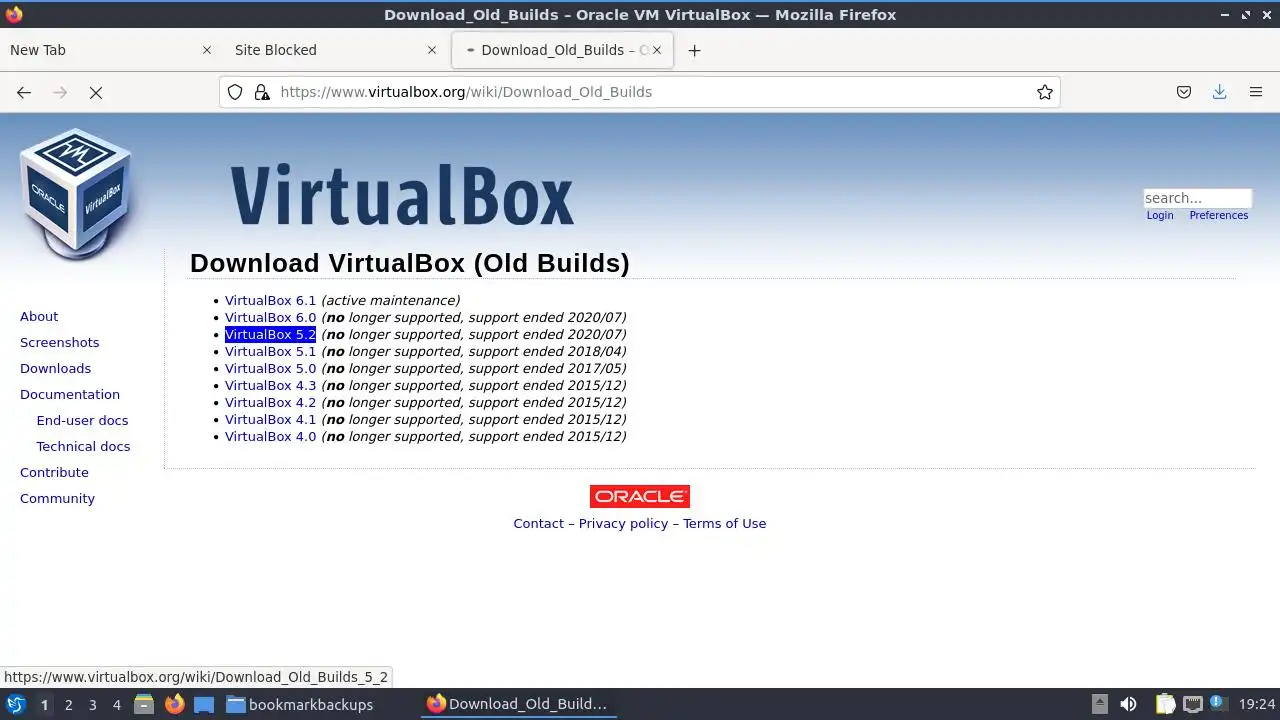Viewport: 1280px width, 720px height.
Task: Focus the Download_Old_Builds taskbar entry
Action: (517, 704)
